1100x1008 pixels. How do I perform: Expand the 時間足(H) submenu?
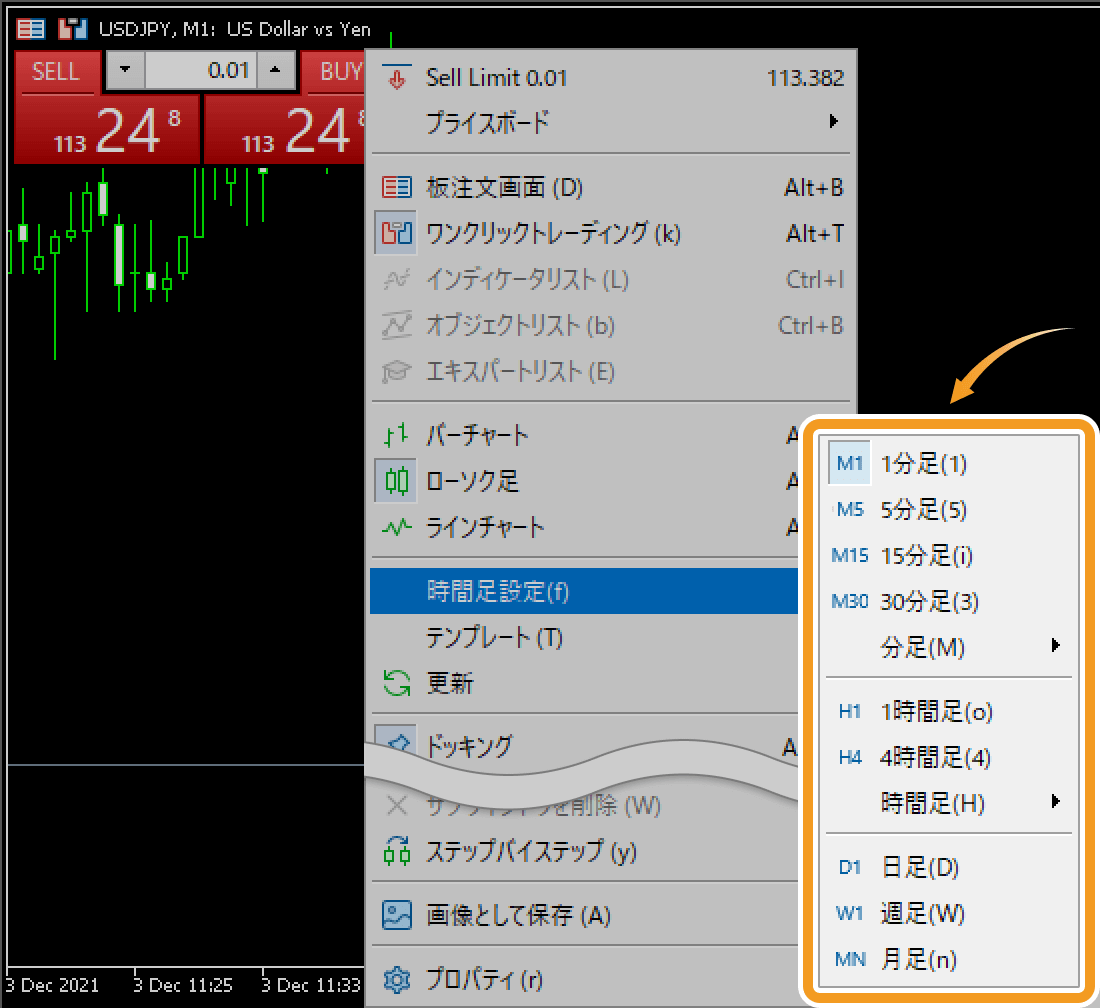point(949,802)
